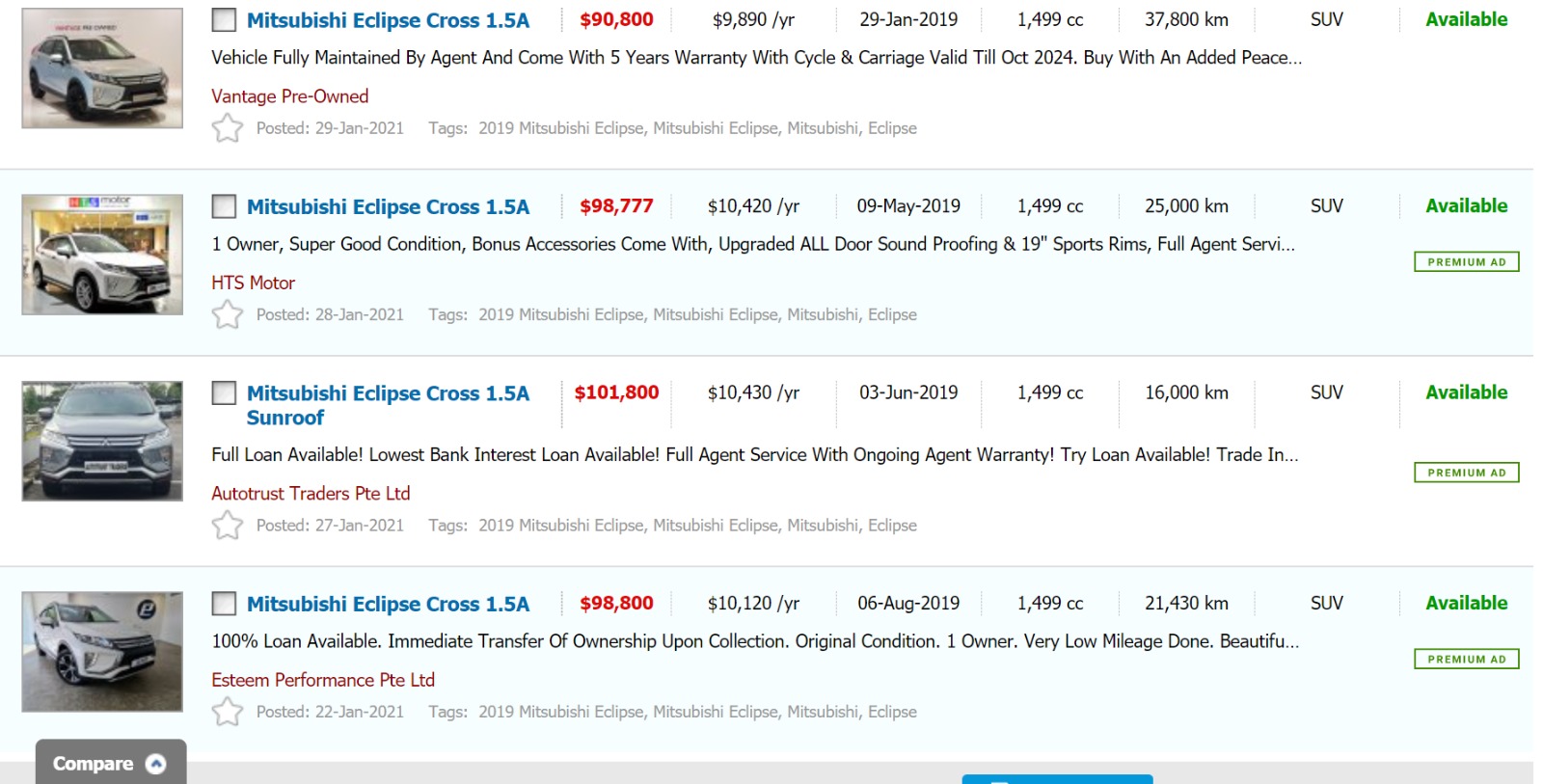Image resolution: width=1543 pixels, height=784 pixels.
Task: Bookmark the Esteem Performance listing star
Action: (x=228, y=712)
